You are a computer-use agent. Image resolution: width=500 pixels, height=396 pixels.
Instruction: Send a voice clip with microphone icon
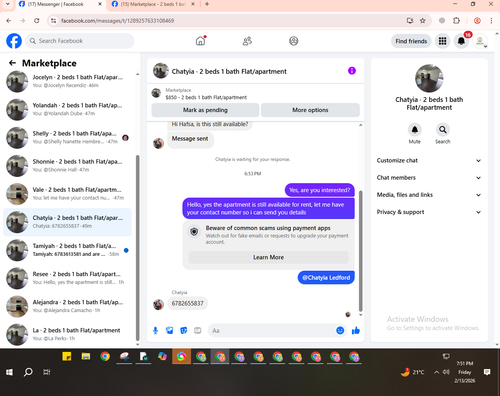pyautogui.click(x=155, y=330)
